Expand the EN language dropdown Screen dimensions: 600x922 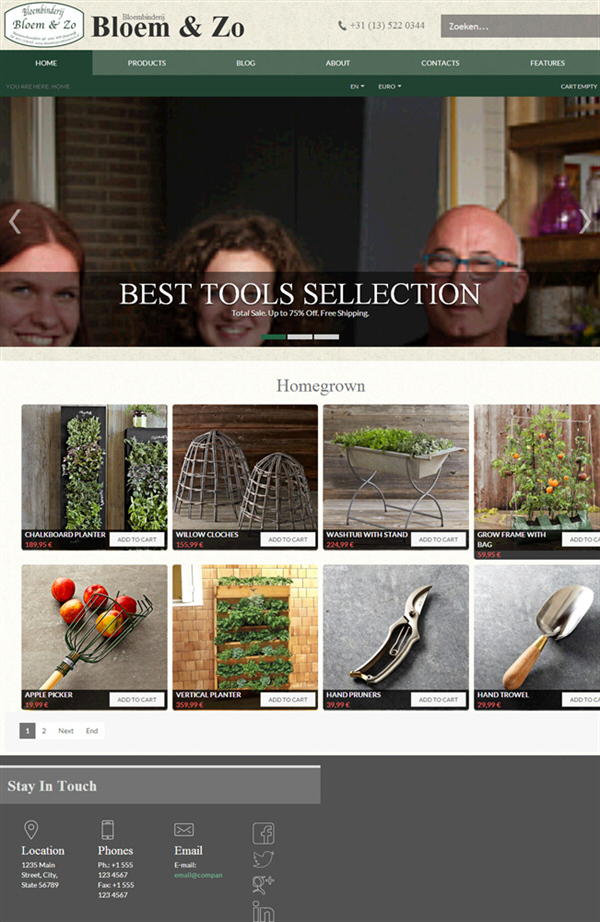click(357, 86)
